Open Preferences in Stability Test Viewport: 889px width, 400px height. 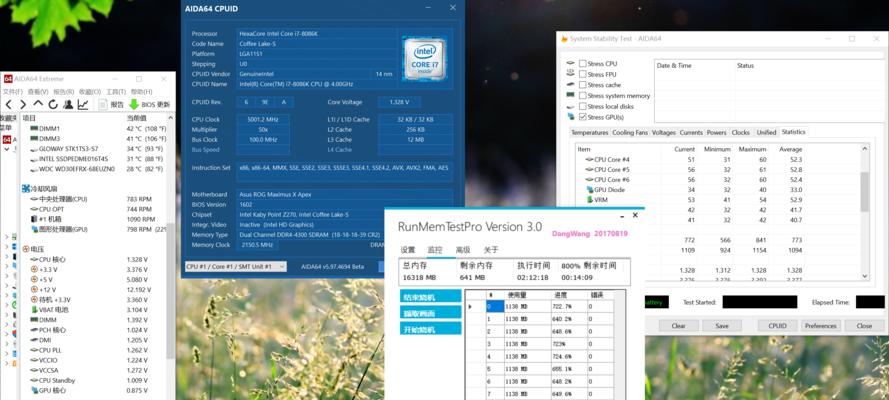pyautogui.click(x=821, y=326)
